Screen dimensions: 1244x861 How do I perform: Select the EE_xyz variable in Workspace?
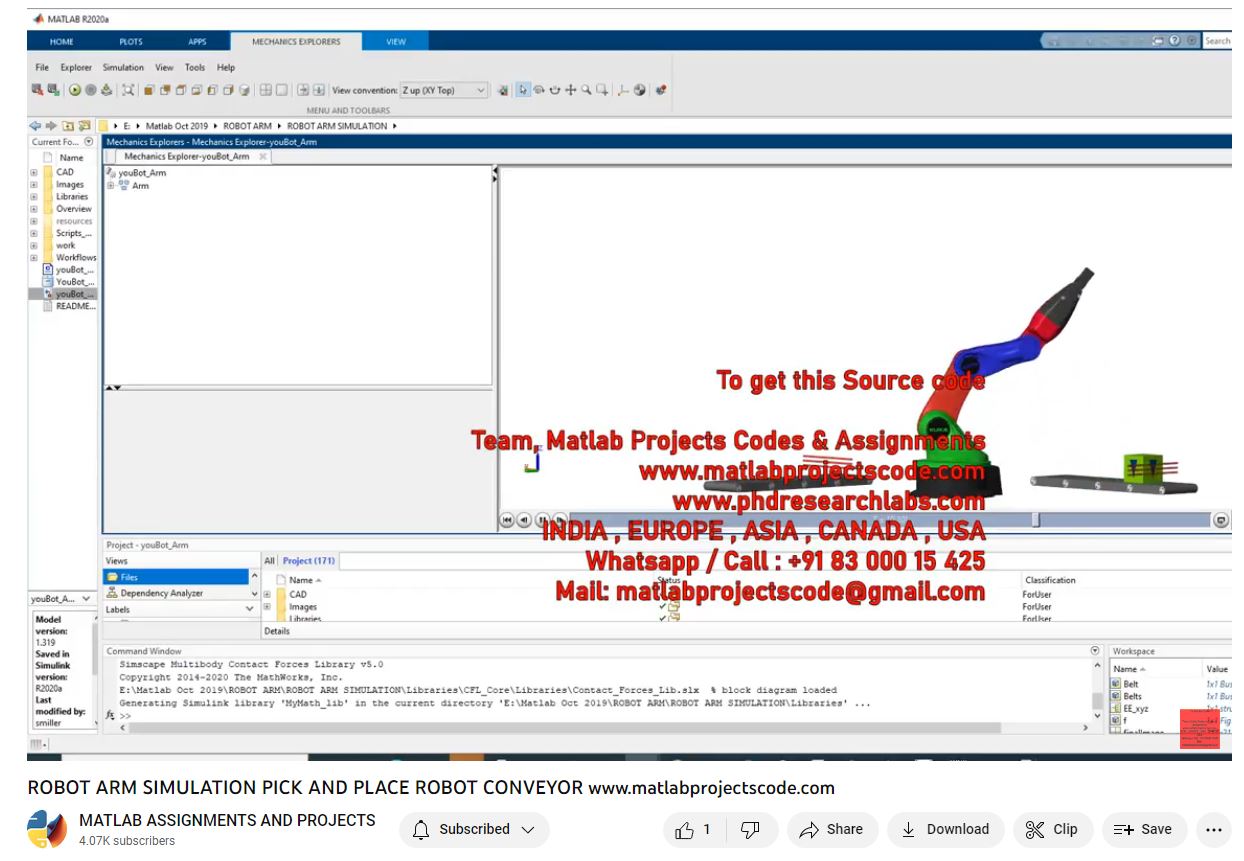click(x=1136, y=708)
